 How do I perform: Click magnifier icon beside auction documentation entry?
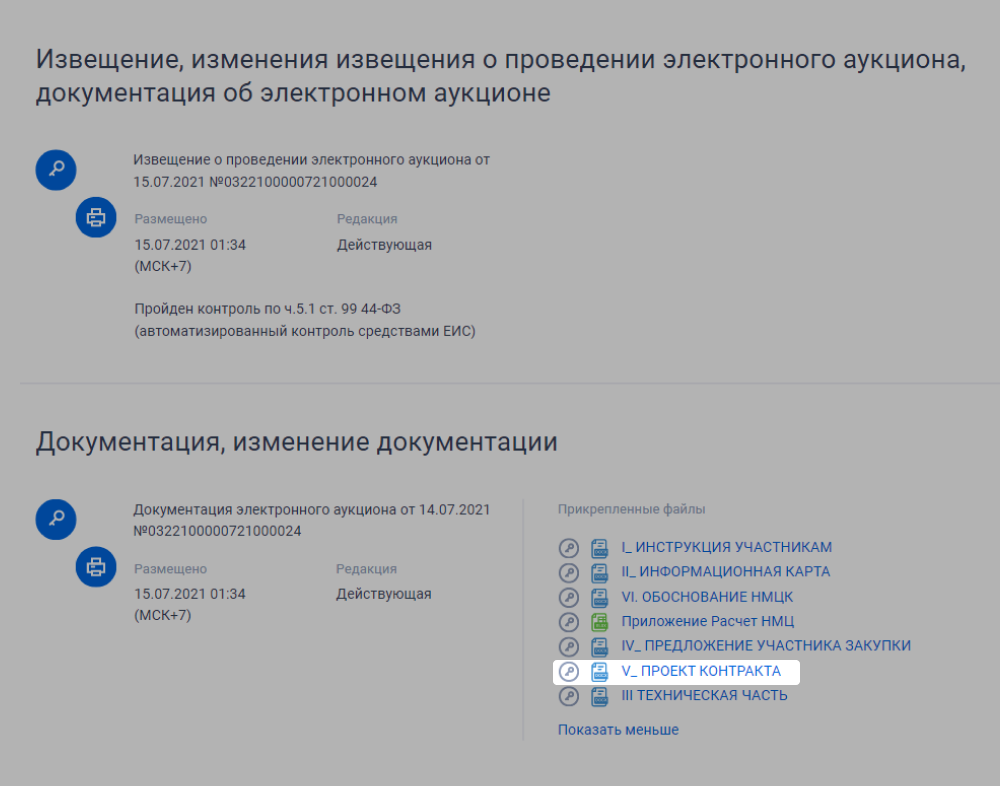click(x=55, y=519)
